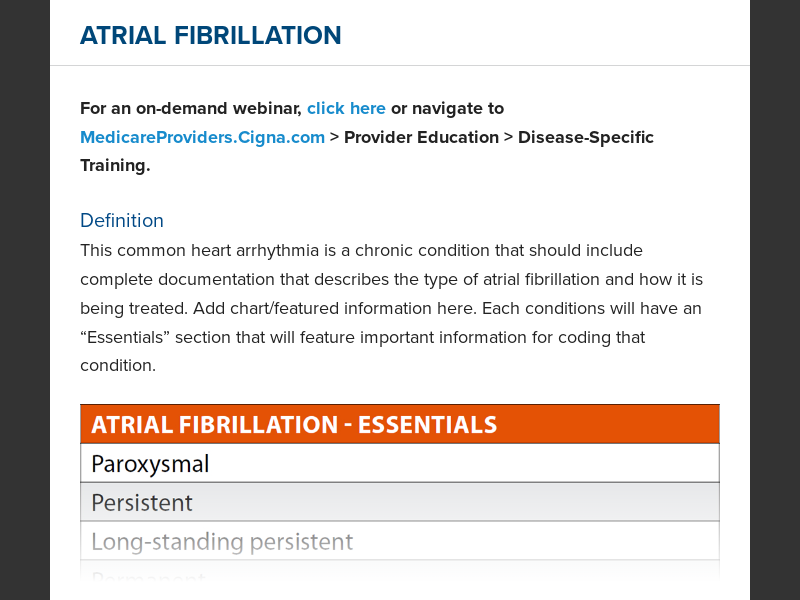Open the "click here" webinar link

[346, 108]
